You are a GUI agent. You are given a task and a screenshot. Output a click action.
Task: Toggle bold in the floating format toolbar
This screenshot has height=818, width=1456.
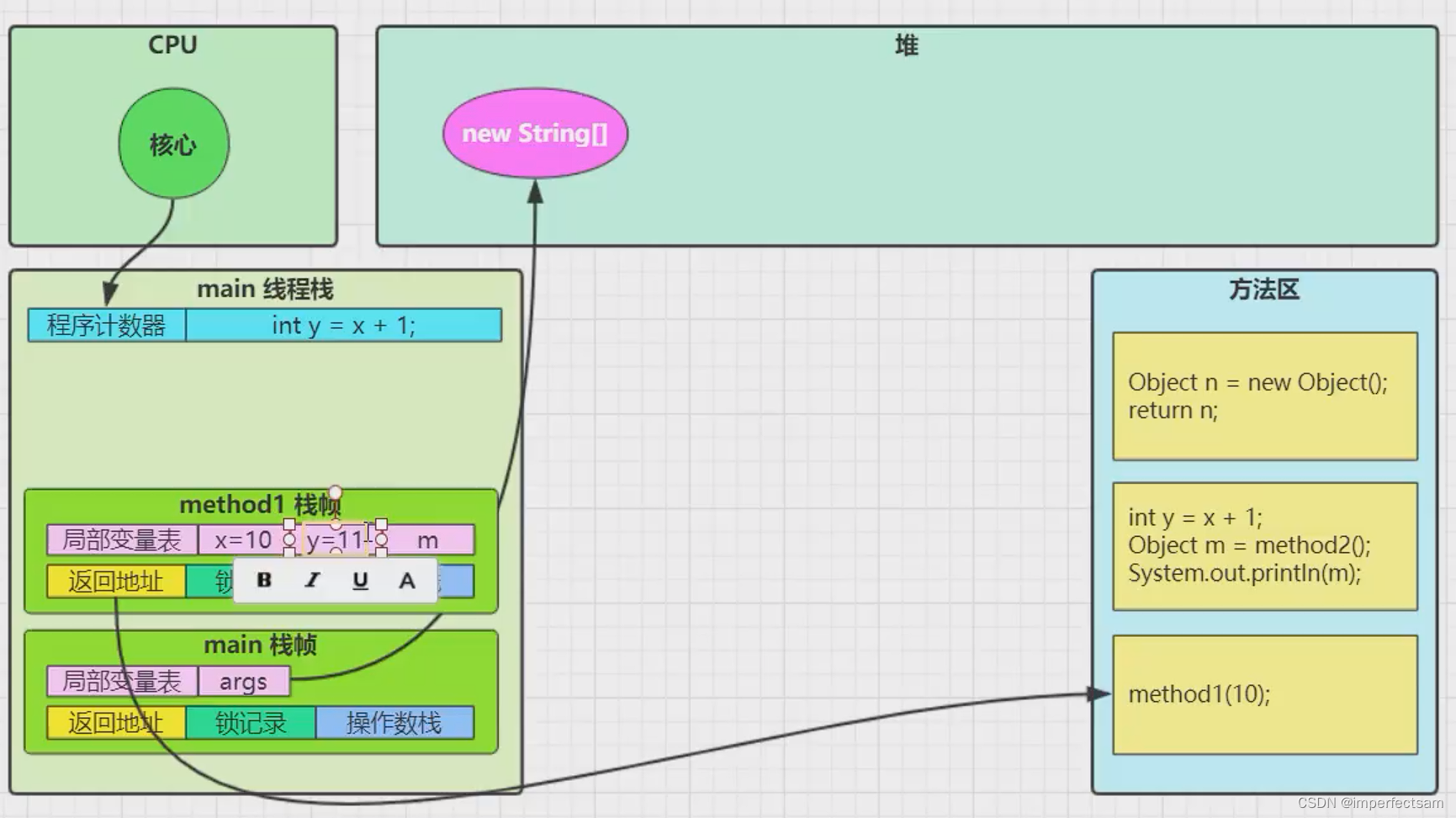pos(264,580)
